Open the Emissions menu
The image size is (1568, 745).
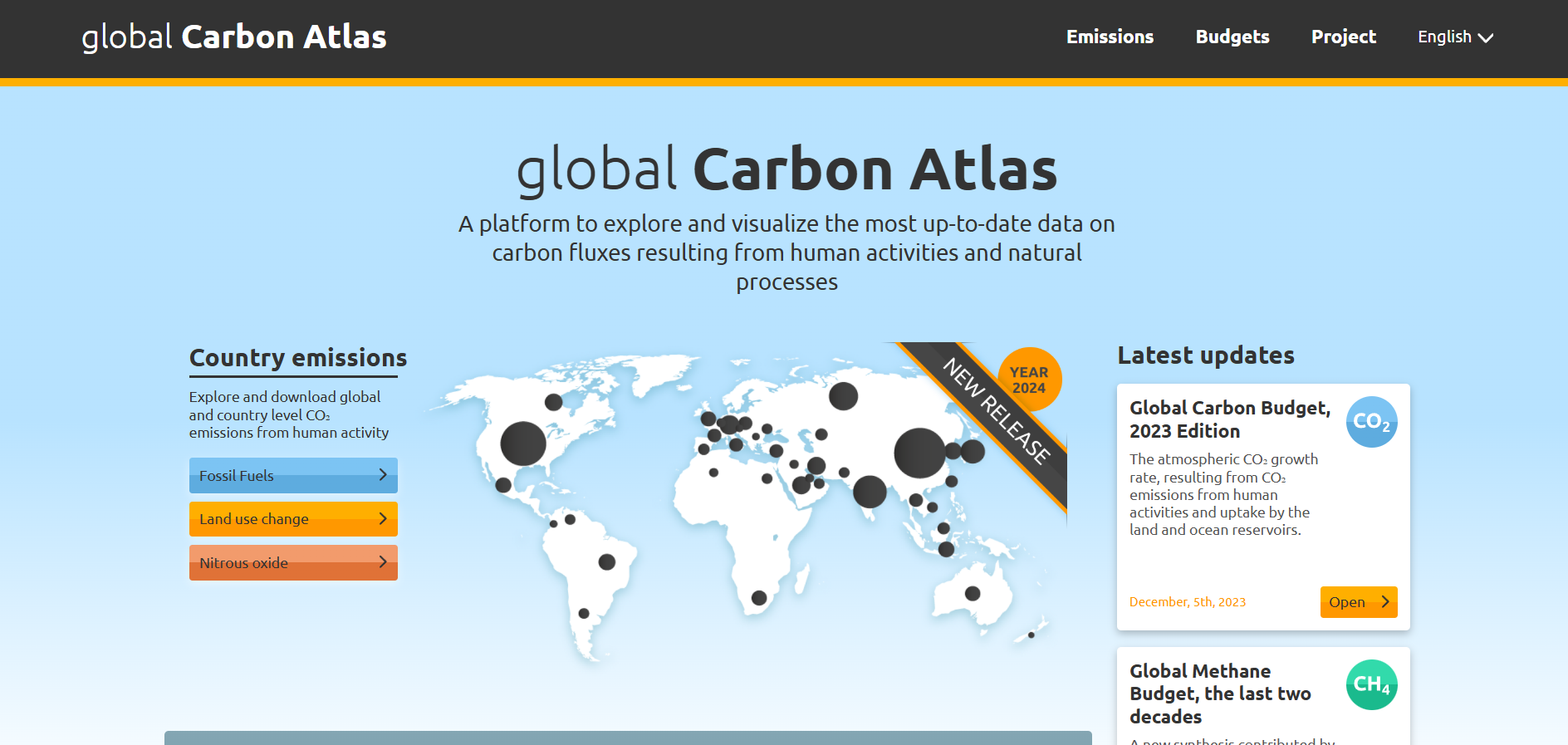coord(1110,37)
